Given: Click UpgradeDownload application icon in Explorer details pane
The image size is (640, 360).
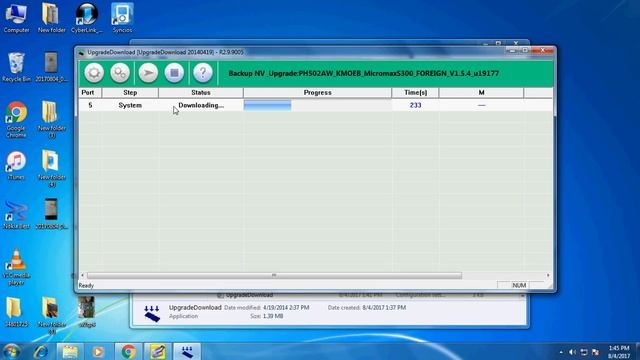Looking at the screenshot, I should tap(152, 313).
